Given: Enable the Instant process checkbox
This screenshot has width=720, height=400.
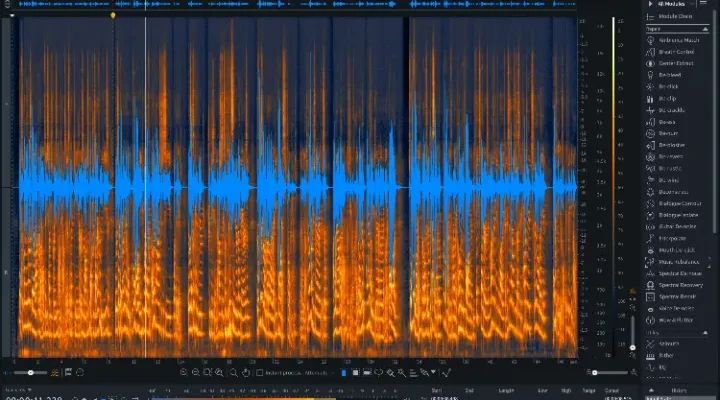Looking at the screenshot, I should tap(260, 373).
